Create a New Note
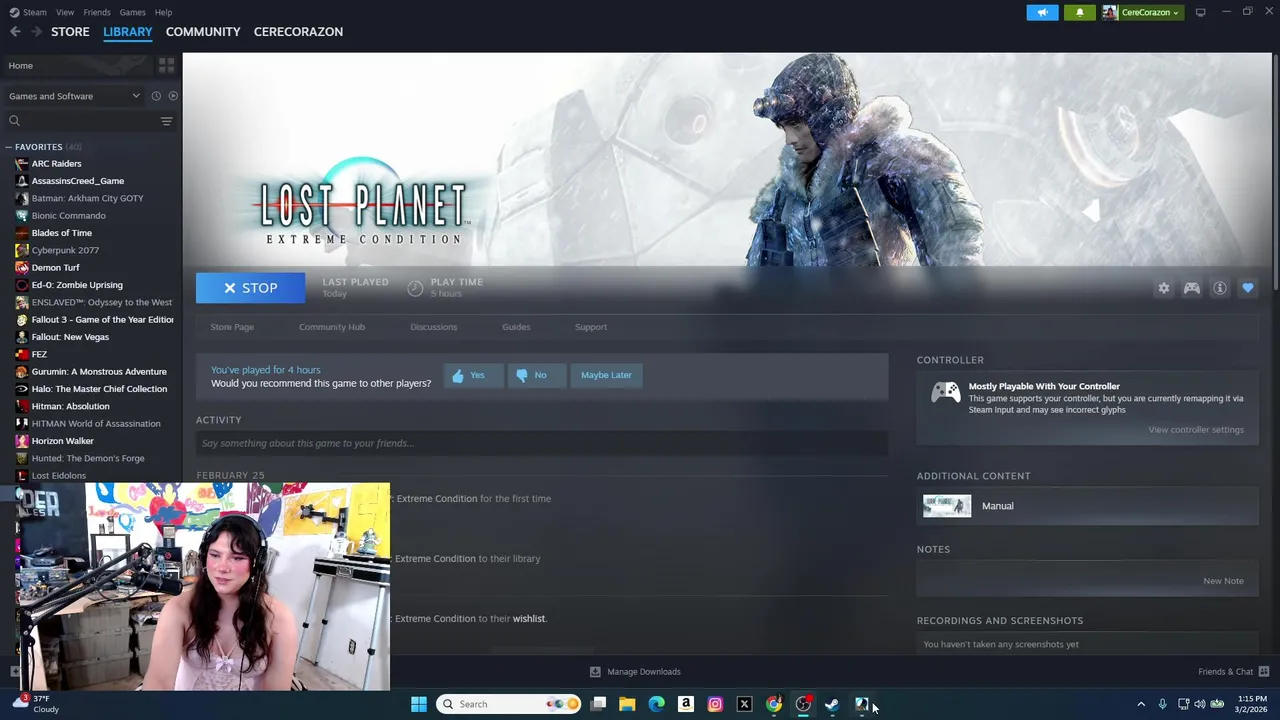The height and width of the screenshot is (720, 1280). click(1223, 581)
